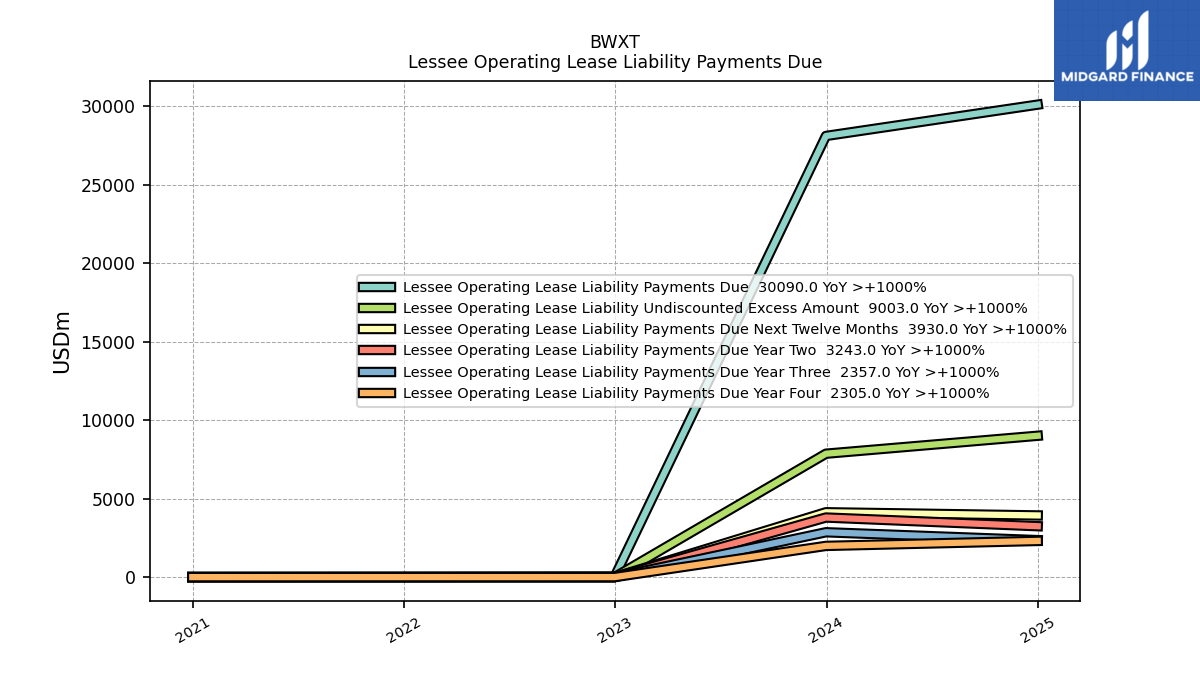Image resolution: width=1200 pixels, height=675 pixels.
Task: Select the yellow Next Twelve Months legend swatch
Action: click(x=377, y=329)
